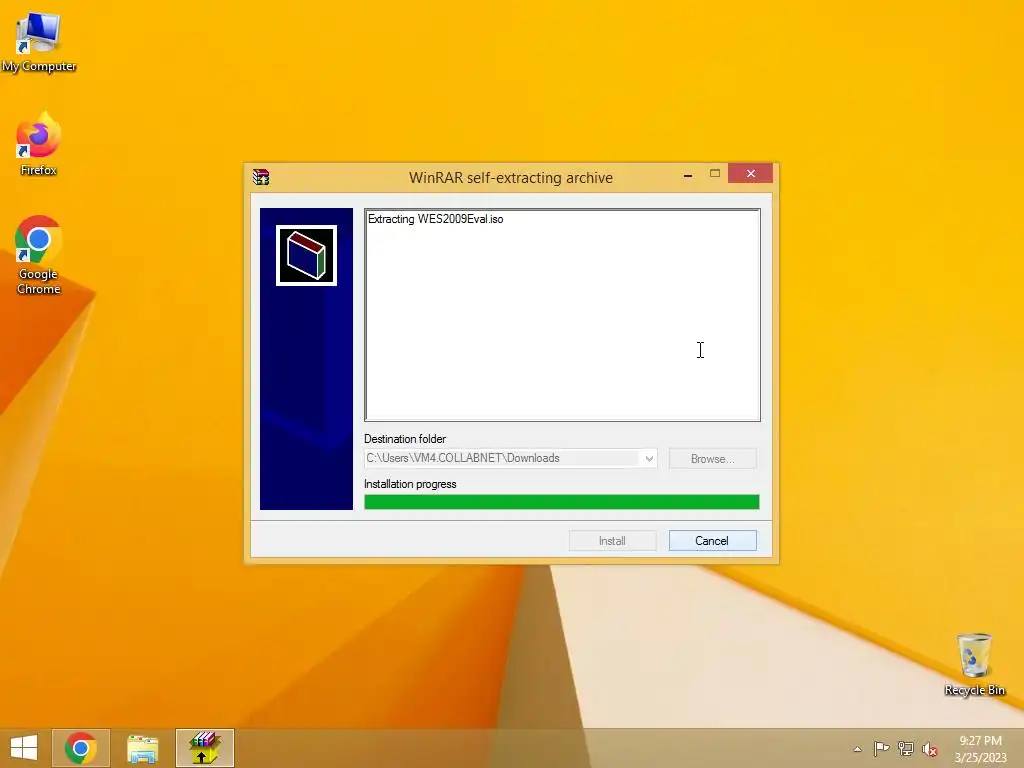
Task: Open the network tray icon
Action: coord(906,748)
